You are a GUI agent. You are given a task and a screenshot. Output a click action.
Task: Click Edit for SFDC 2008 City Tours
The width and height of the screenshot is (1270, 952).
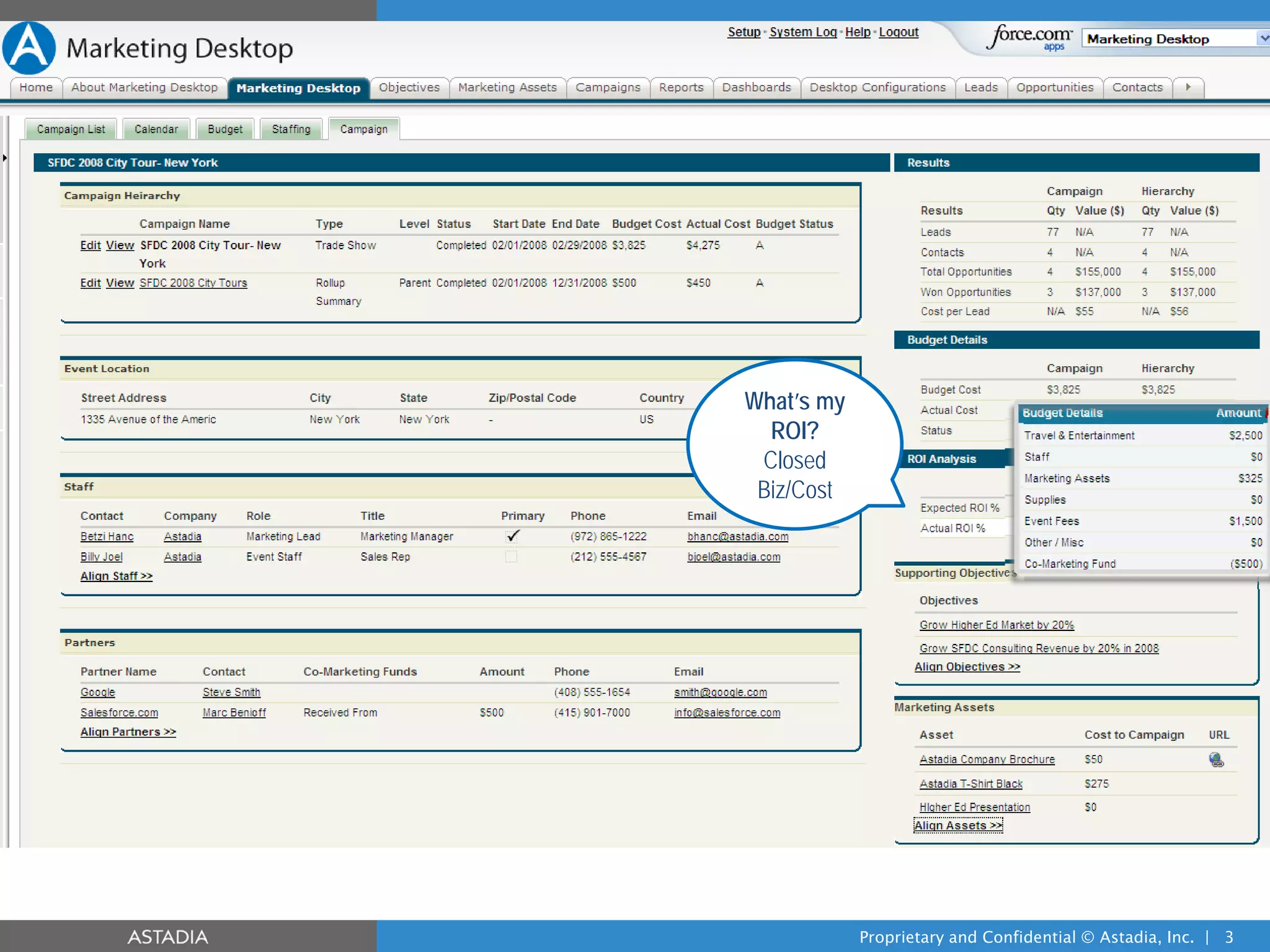click(x=90, y=283)
